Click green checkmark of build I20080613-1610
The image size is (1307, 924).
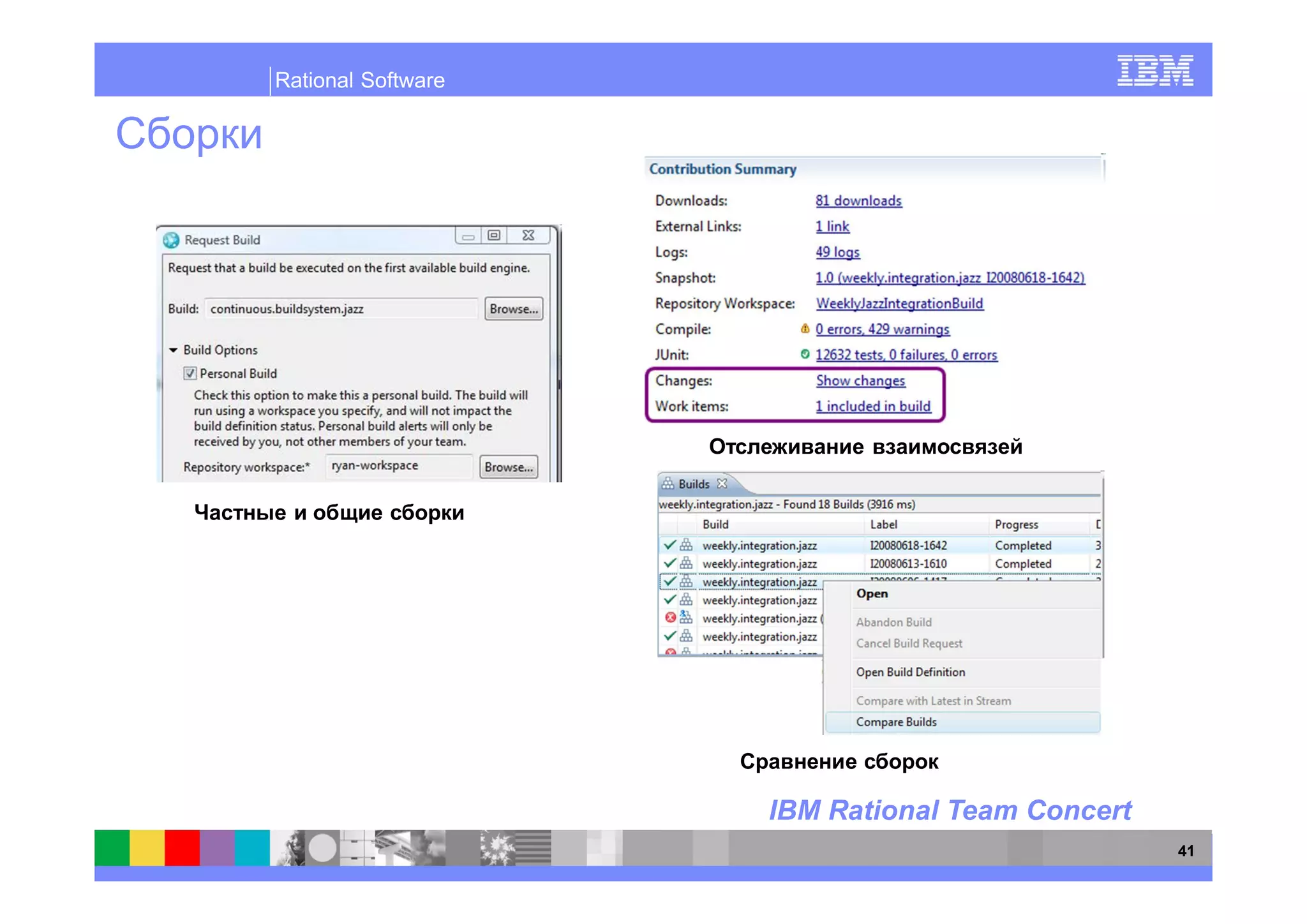click(x=669, y=563)
